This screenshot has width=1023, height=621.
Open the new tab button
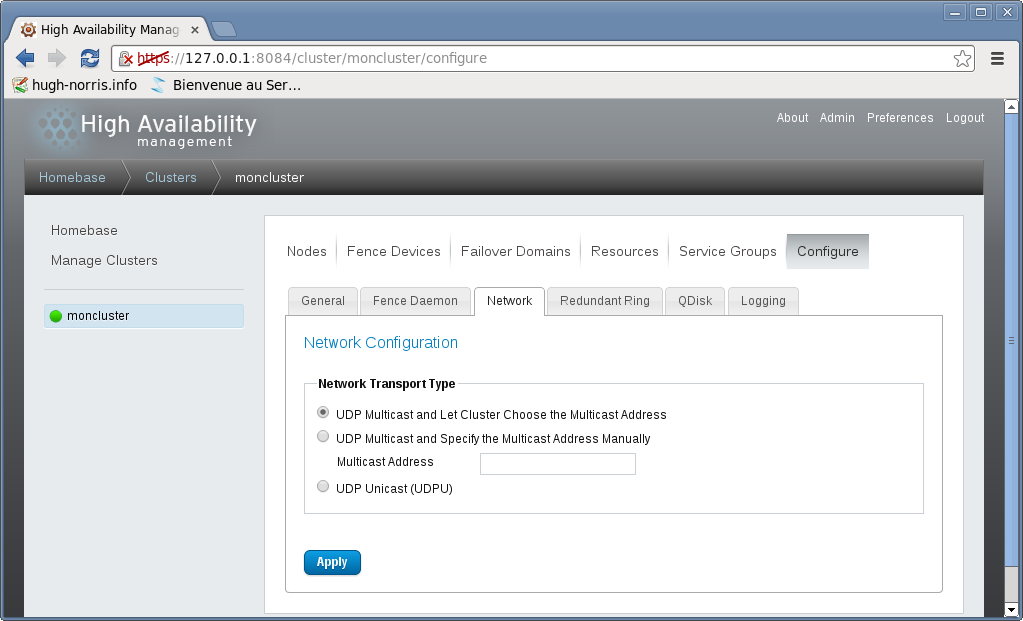pyautogui.click(x=224, y=28)
